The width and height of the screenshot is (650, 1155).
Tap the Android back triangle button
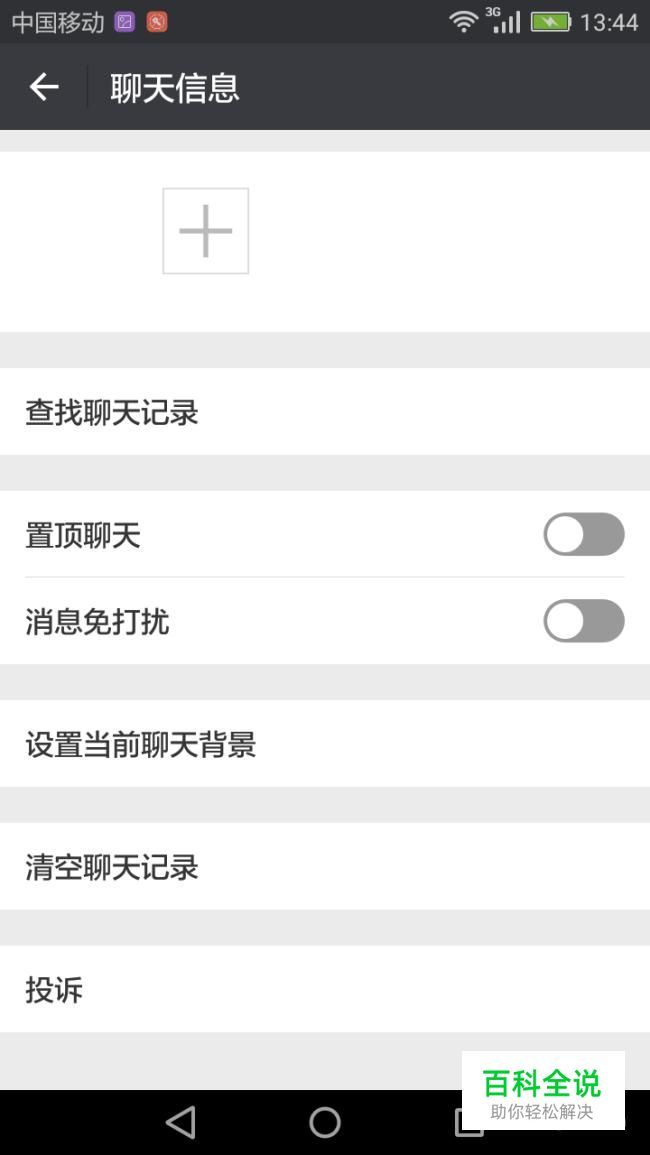click(x=181, y=1122)
